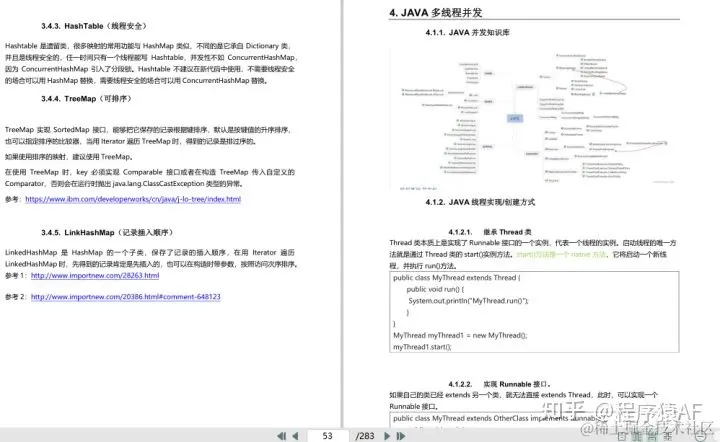
Task: Click the line starting 'Thread 类本质上是实现了 Runnable'
Action: point(533,243)
